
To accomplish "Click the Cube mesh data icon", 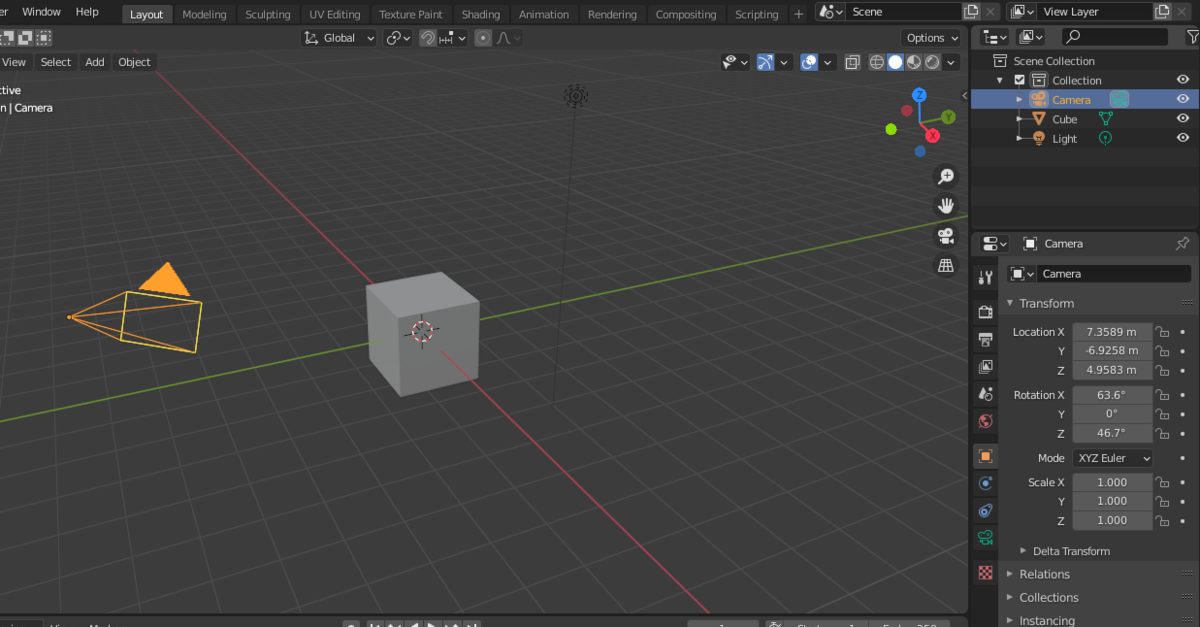I will 1106,119.
